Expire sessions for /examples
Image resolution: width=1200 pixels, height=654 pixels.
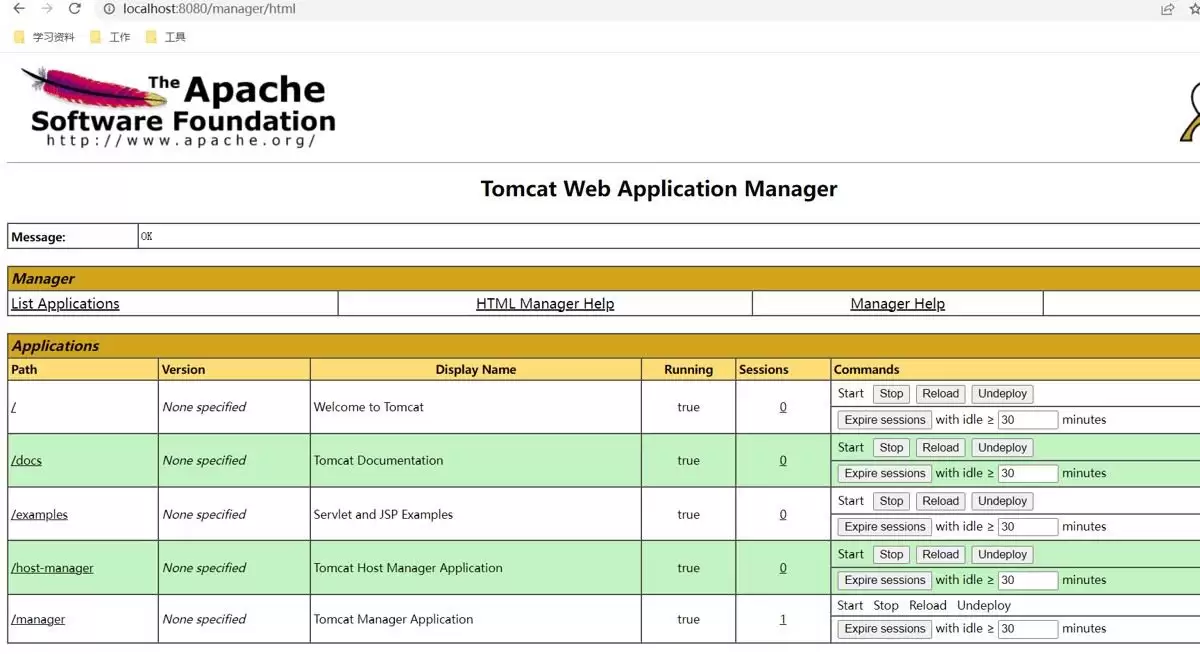coord(884,527)
